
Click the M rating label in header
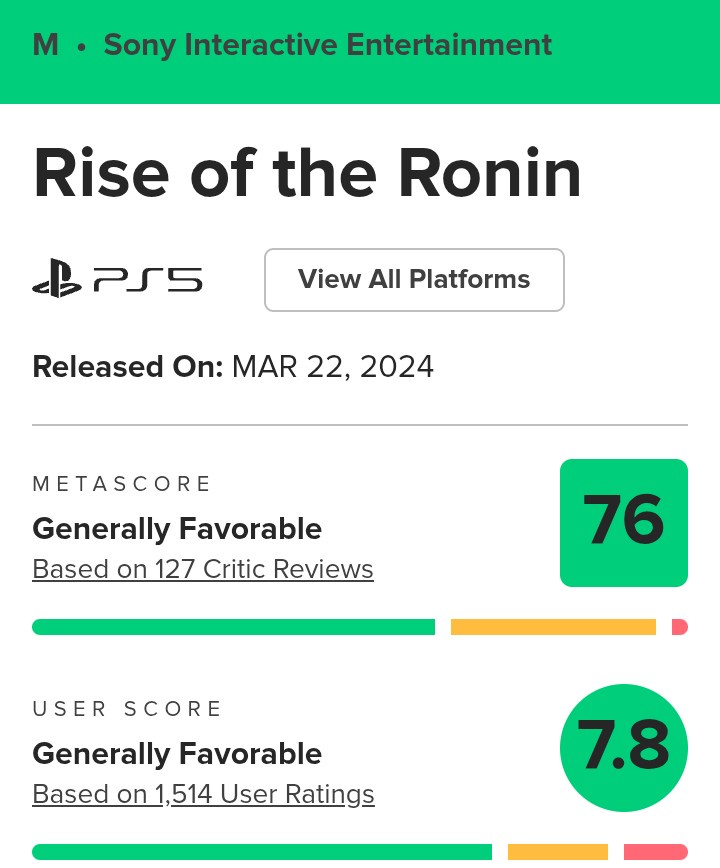45,45
